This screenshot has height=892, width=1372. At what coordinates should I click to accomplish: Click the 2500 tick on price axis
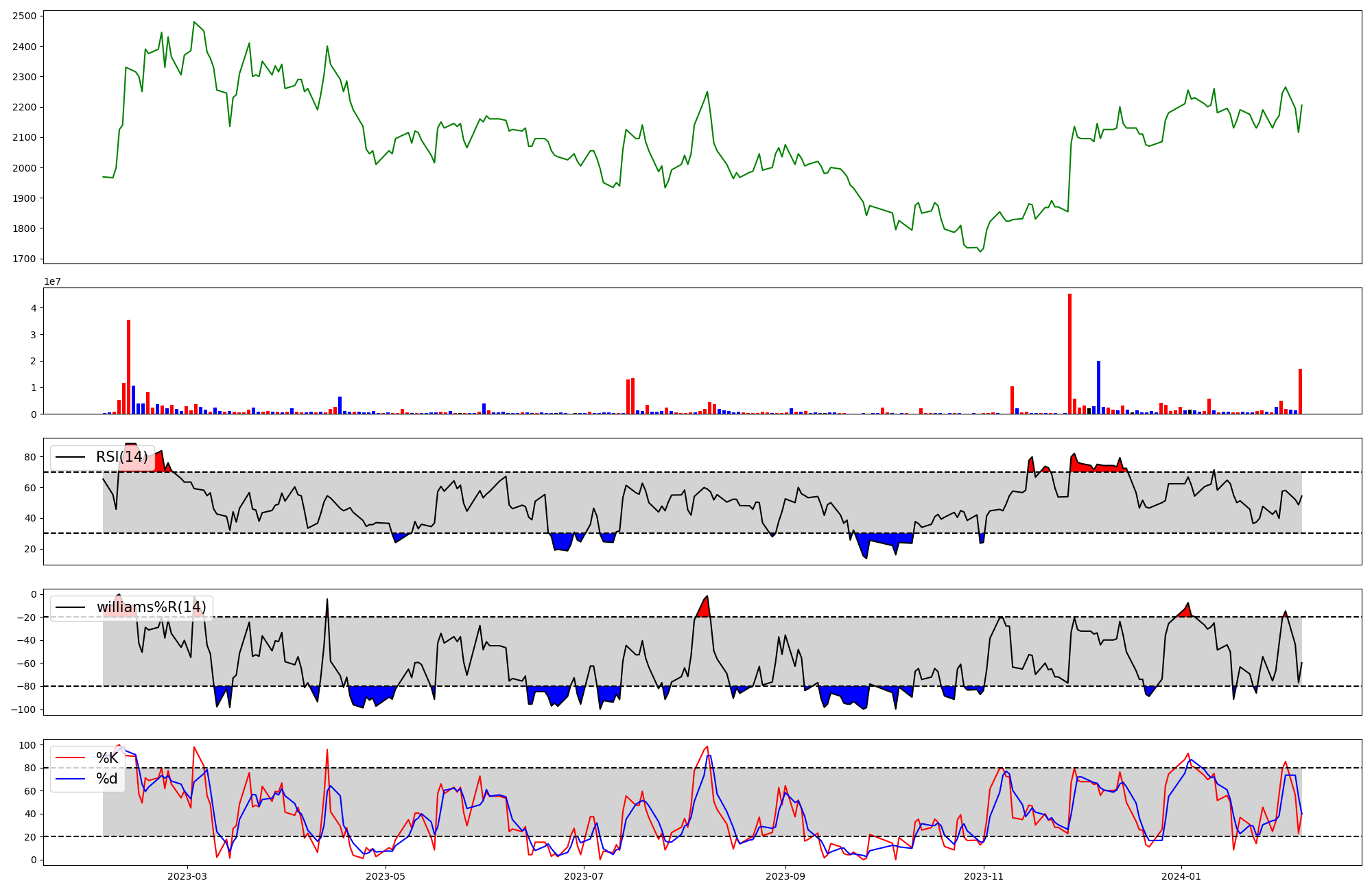[x=26, y=16]
